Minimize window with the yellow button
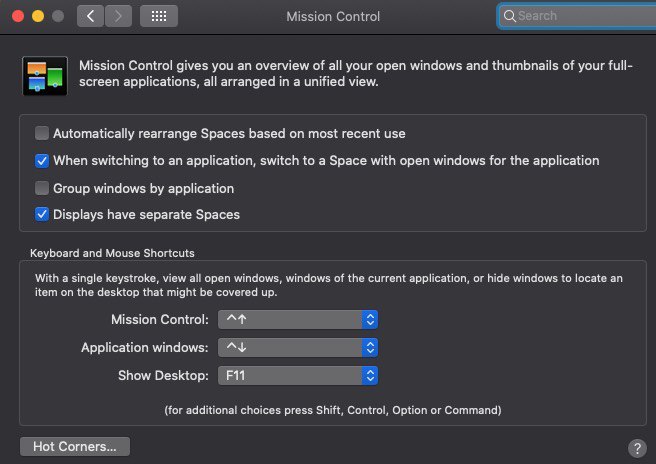The height and width of the screenshot is (464, 656). 38,16
